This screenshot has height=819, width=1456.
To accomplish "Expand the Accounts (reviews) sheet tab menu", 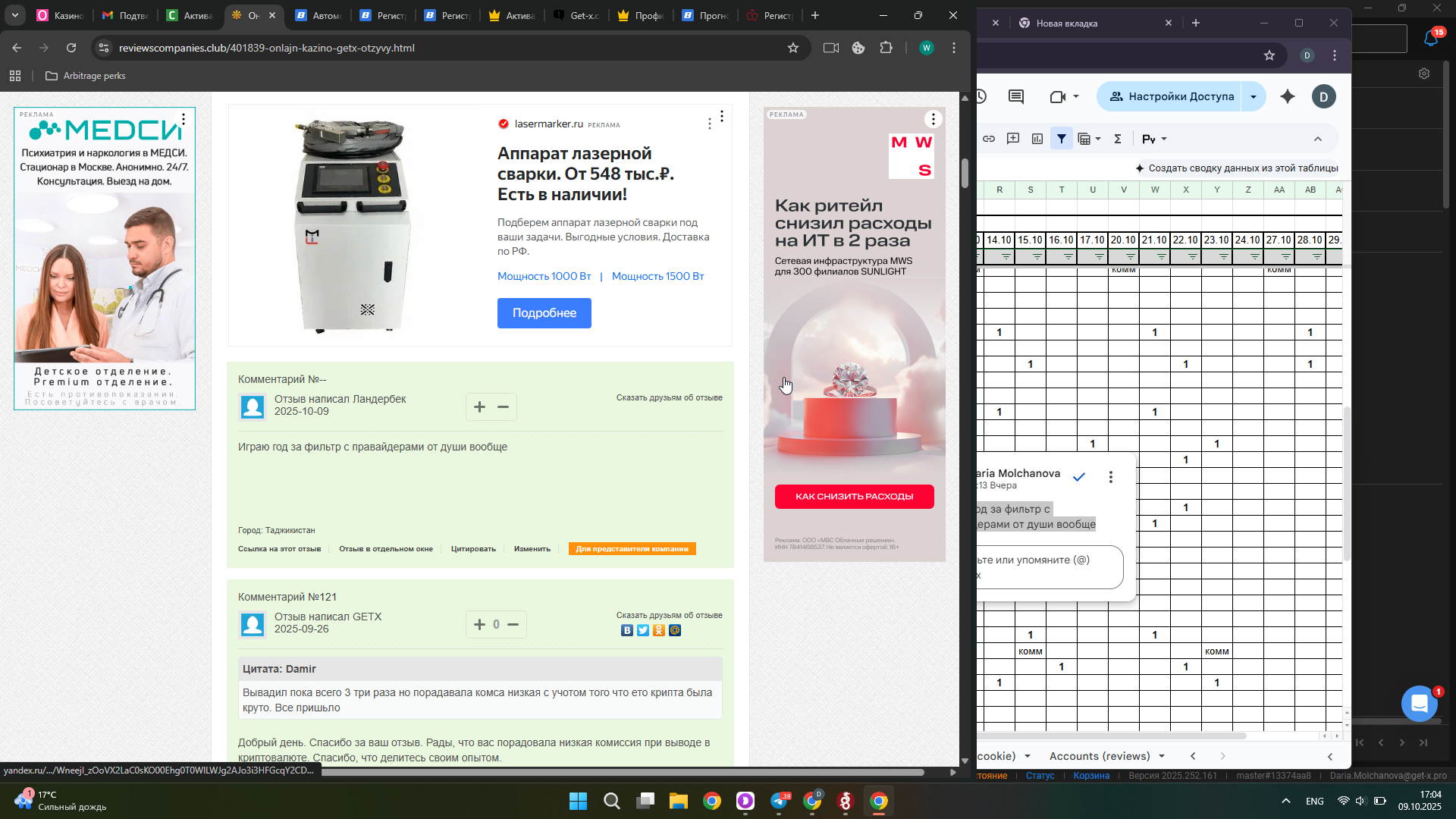I will [x=1162, y=756].
